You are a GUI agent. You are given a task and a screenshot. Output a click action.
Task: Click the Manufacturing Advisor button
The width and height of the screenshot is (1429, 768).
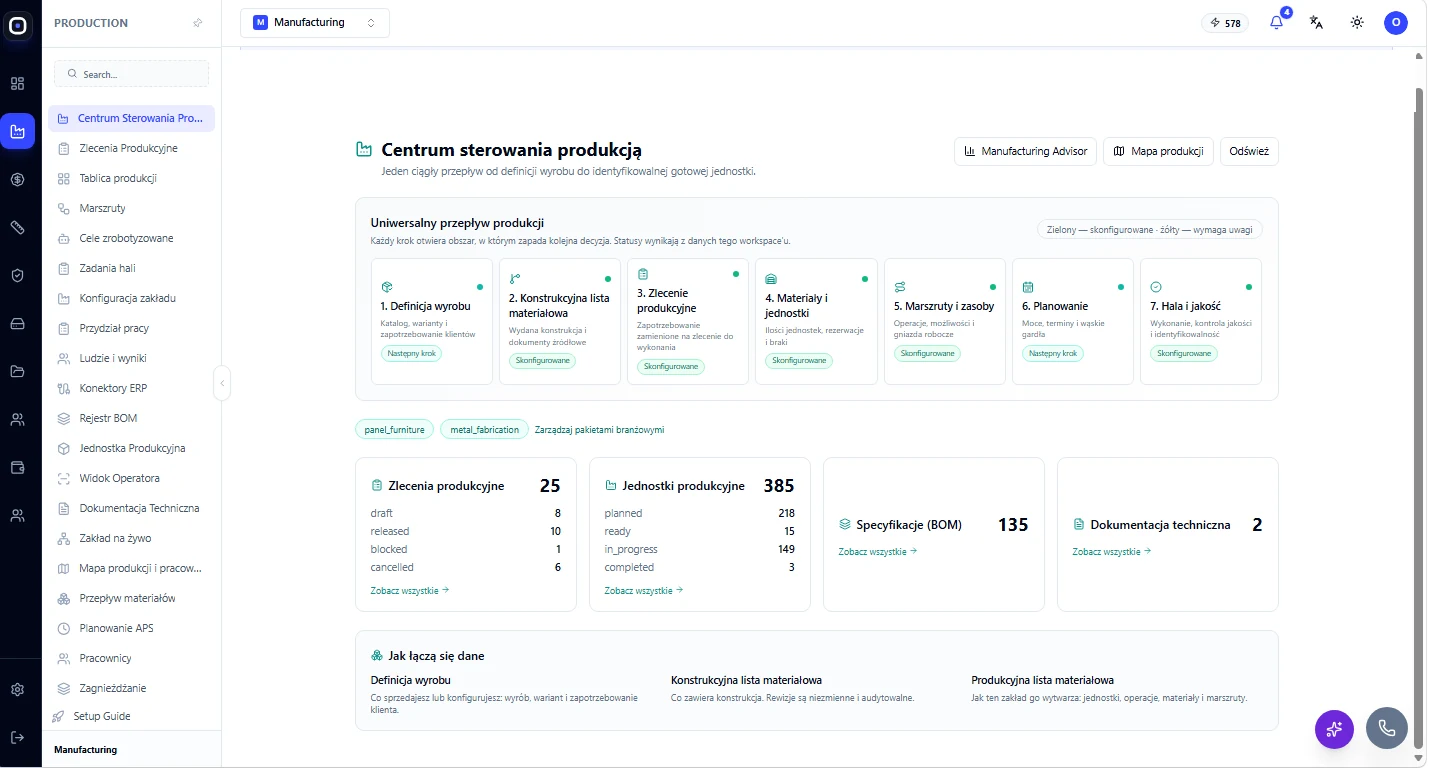click(1026, 151)
